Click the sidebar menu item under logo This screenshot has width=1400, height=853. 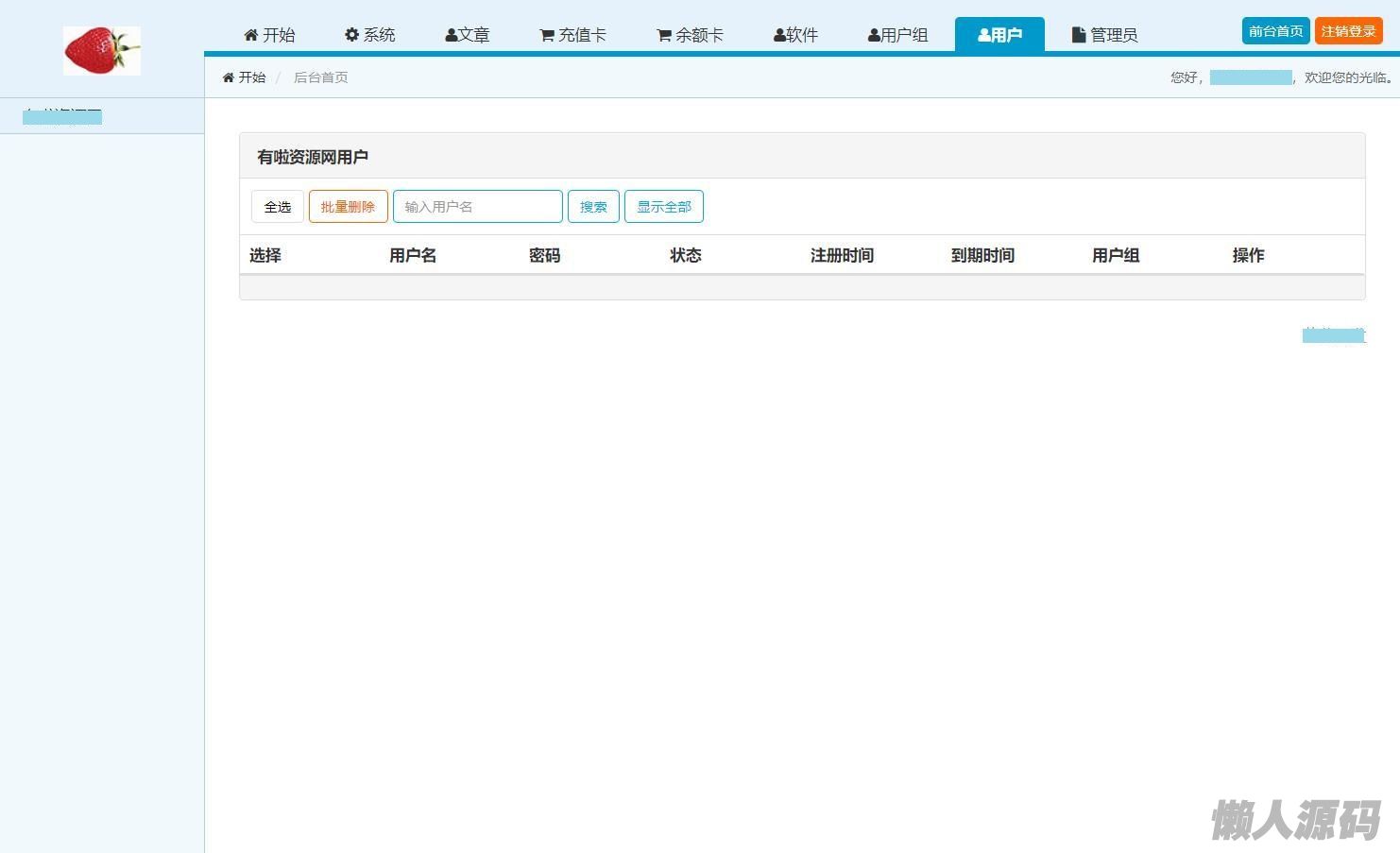[x=62, y=116]
